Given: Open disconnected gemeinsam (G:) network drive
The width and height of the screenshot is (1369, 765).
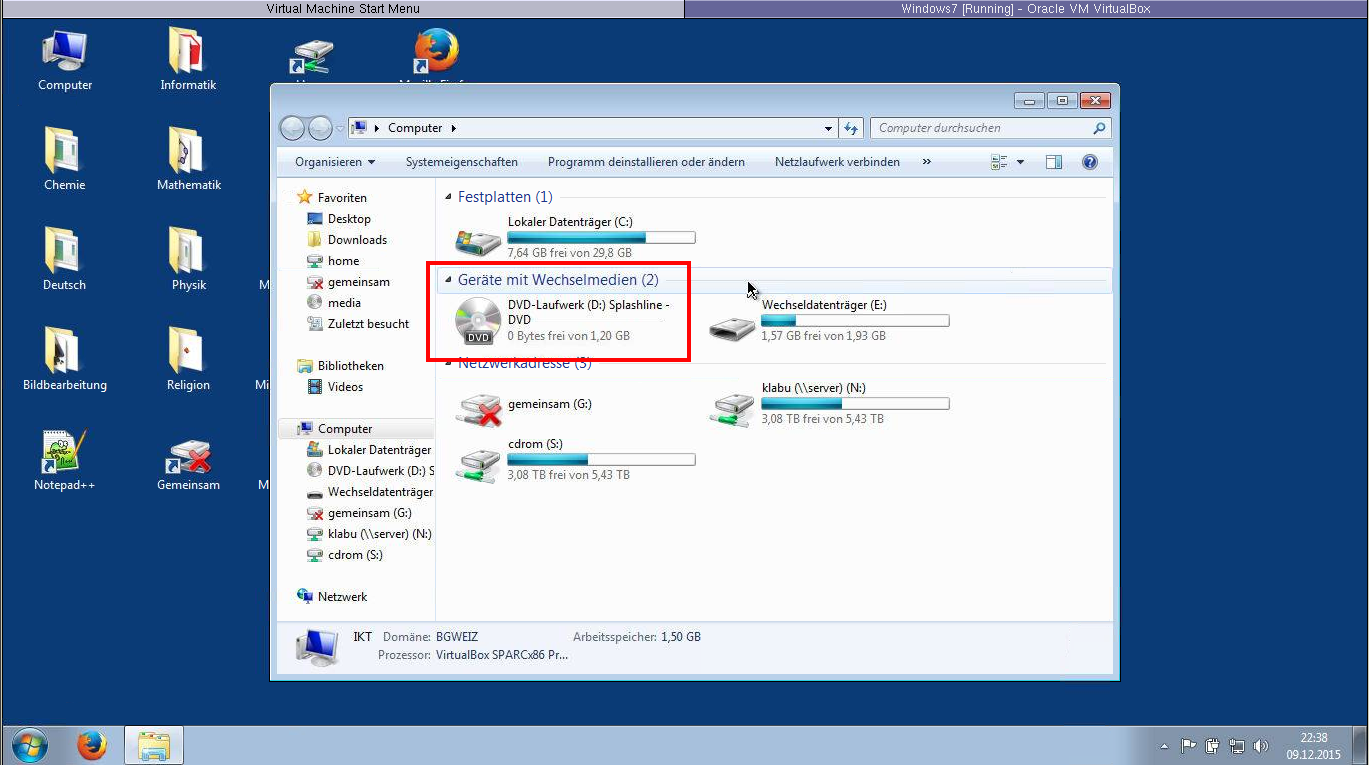Looking at the screenshot, I should 478,406.
